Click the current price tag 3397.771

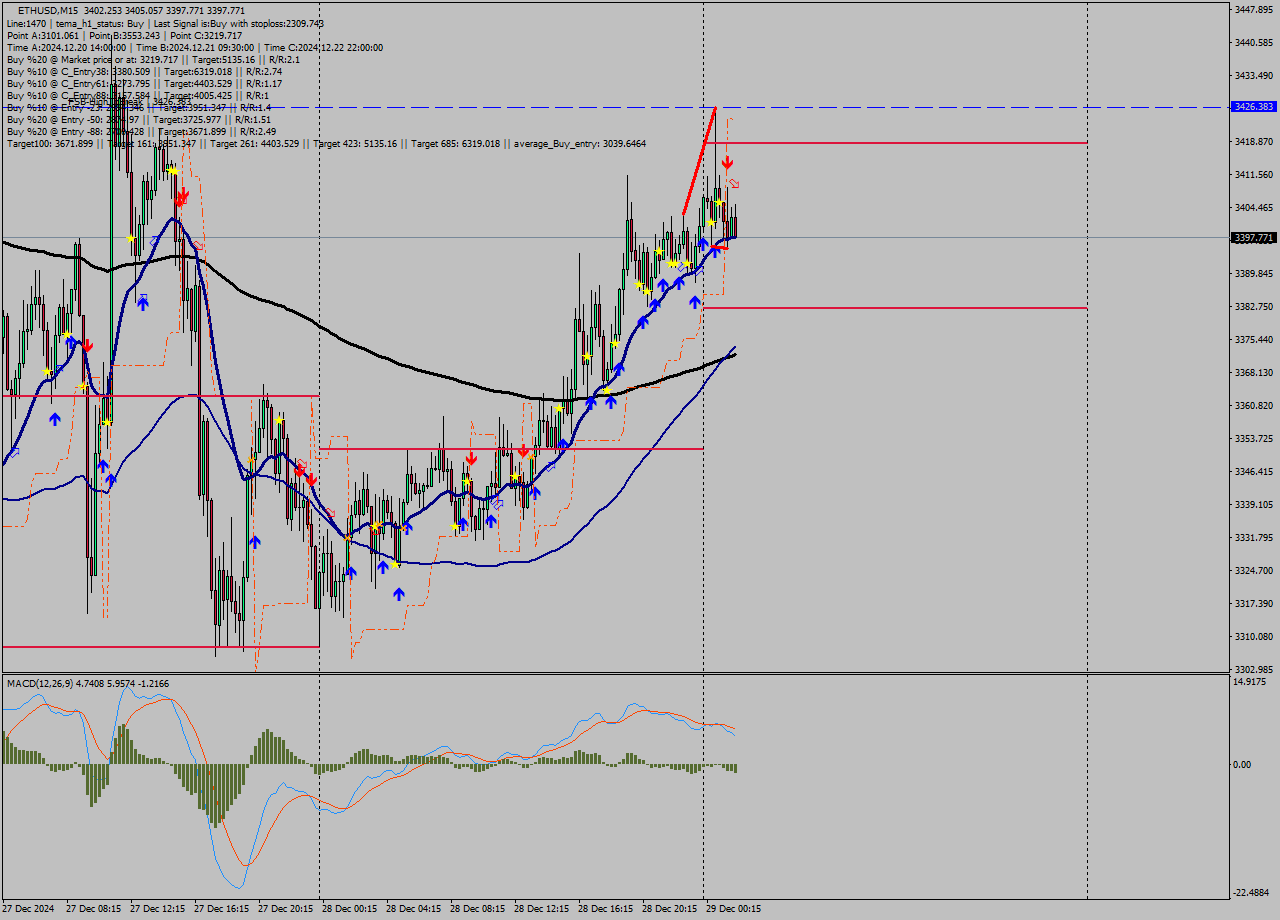pos(1254,238)
